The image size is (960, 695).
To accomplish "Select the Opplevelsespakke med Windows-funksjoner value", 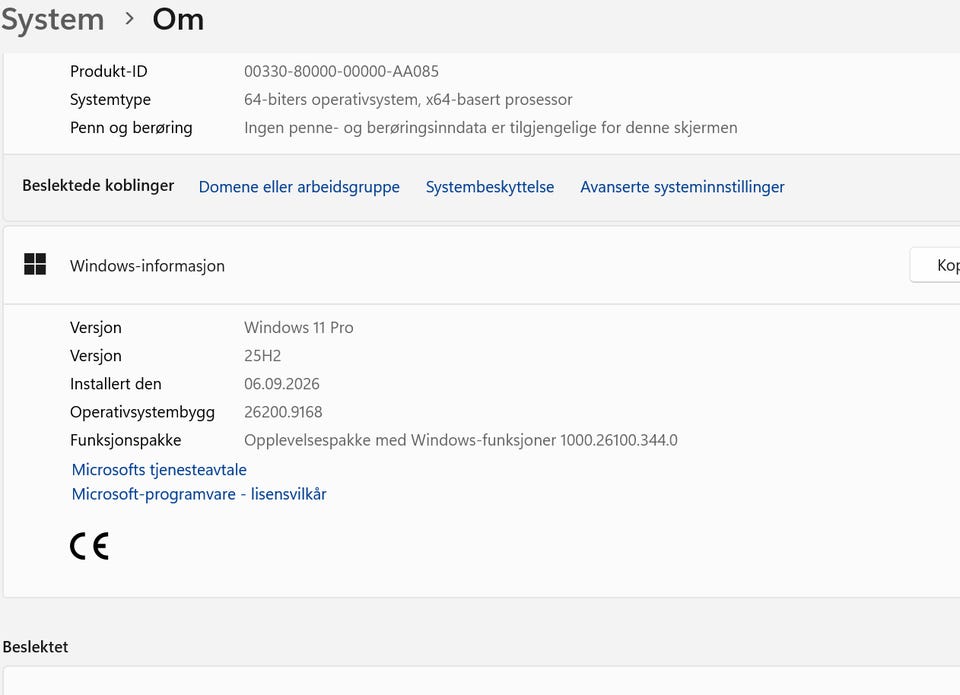I will [461, 441].
